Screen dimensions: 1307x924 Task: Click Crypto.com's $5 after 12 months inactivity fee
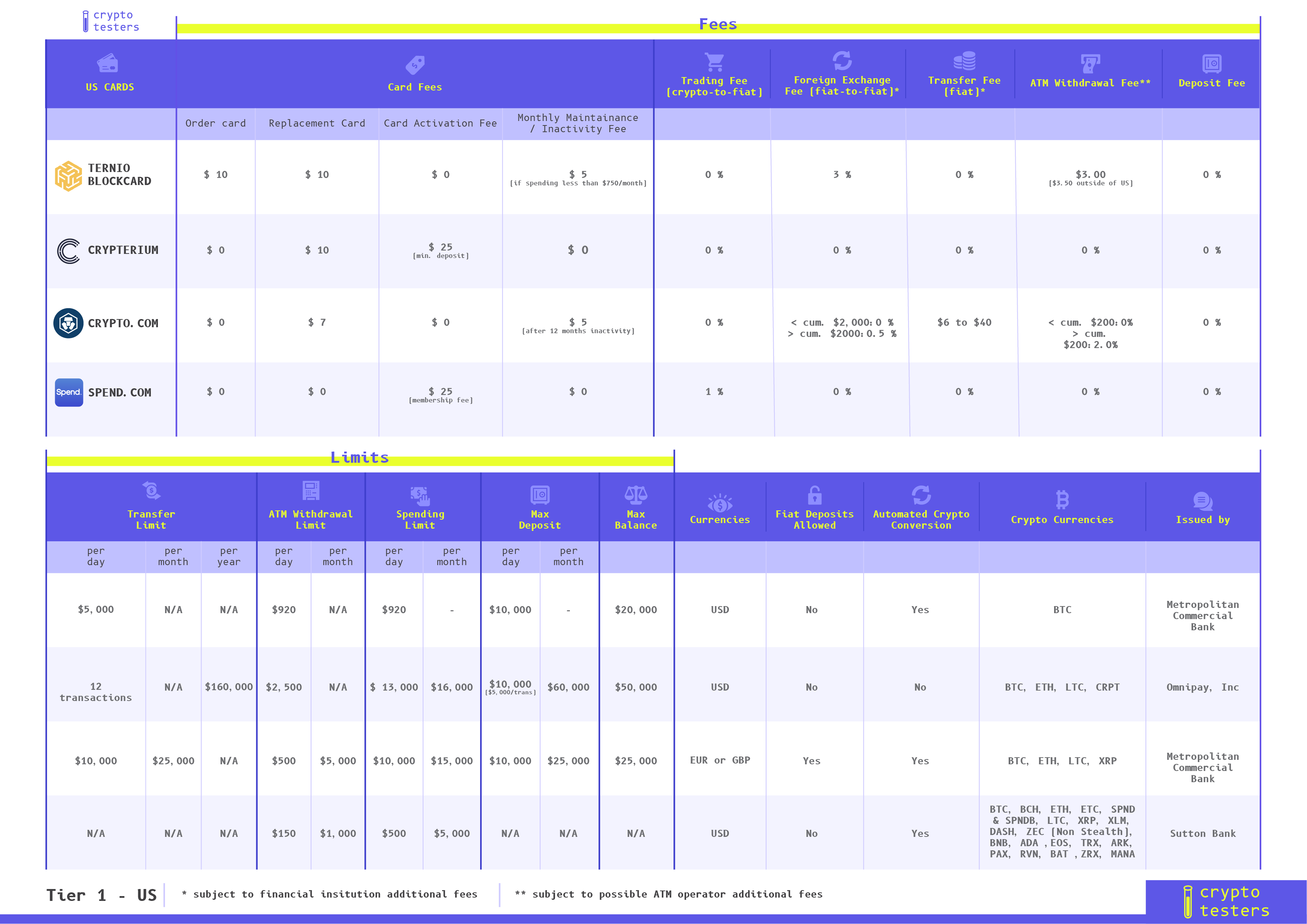(x=578, y=326)
